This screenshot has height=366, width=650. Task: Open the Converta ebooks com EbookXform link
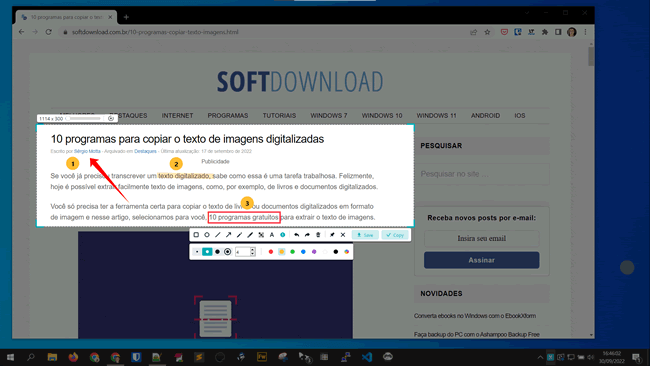[x=475, y=316]
